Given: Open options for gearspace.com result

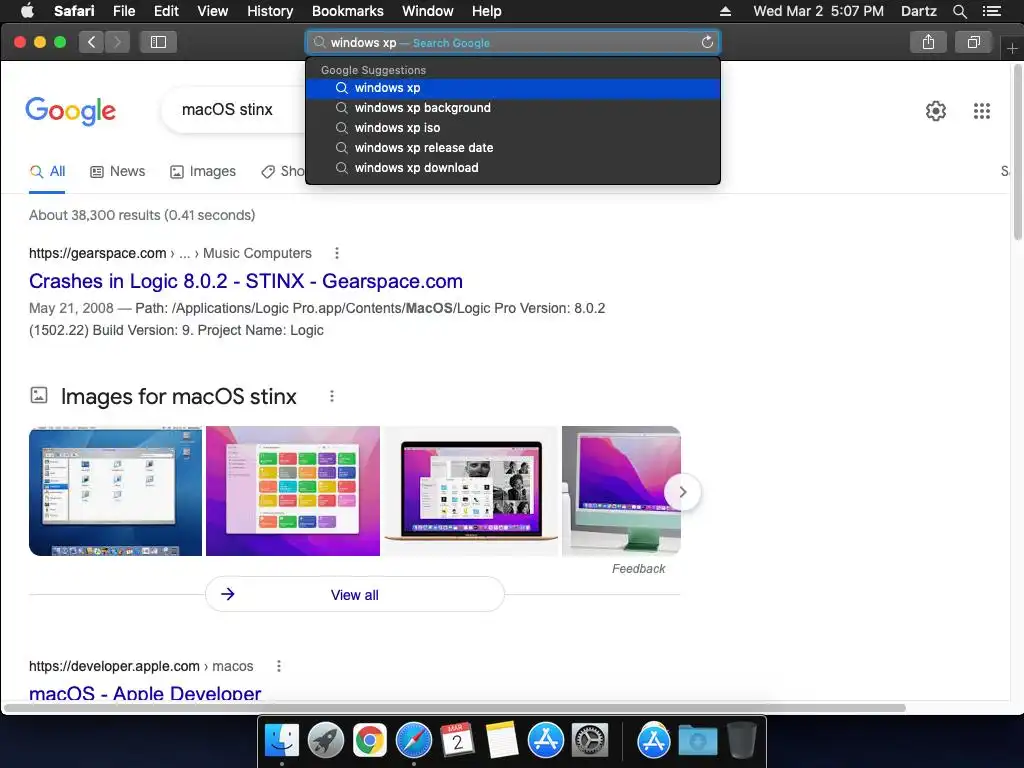Looking at the screenshot, I should pyautogui.click(x=336, y=253).
